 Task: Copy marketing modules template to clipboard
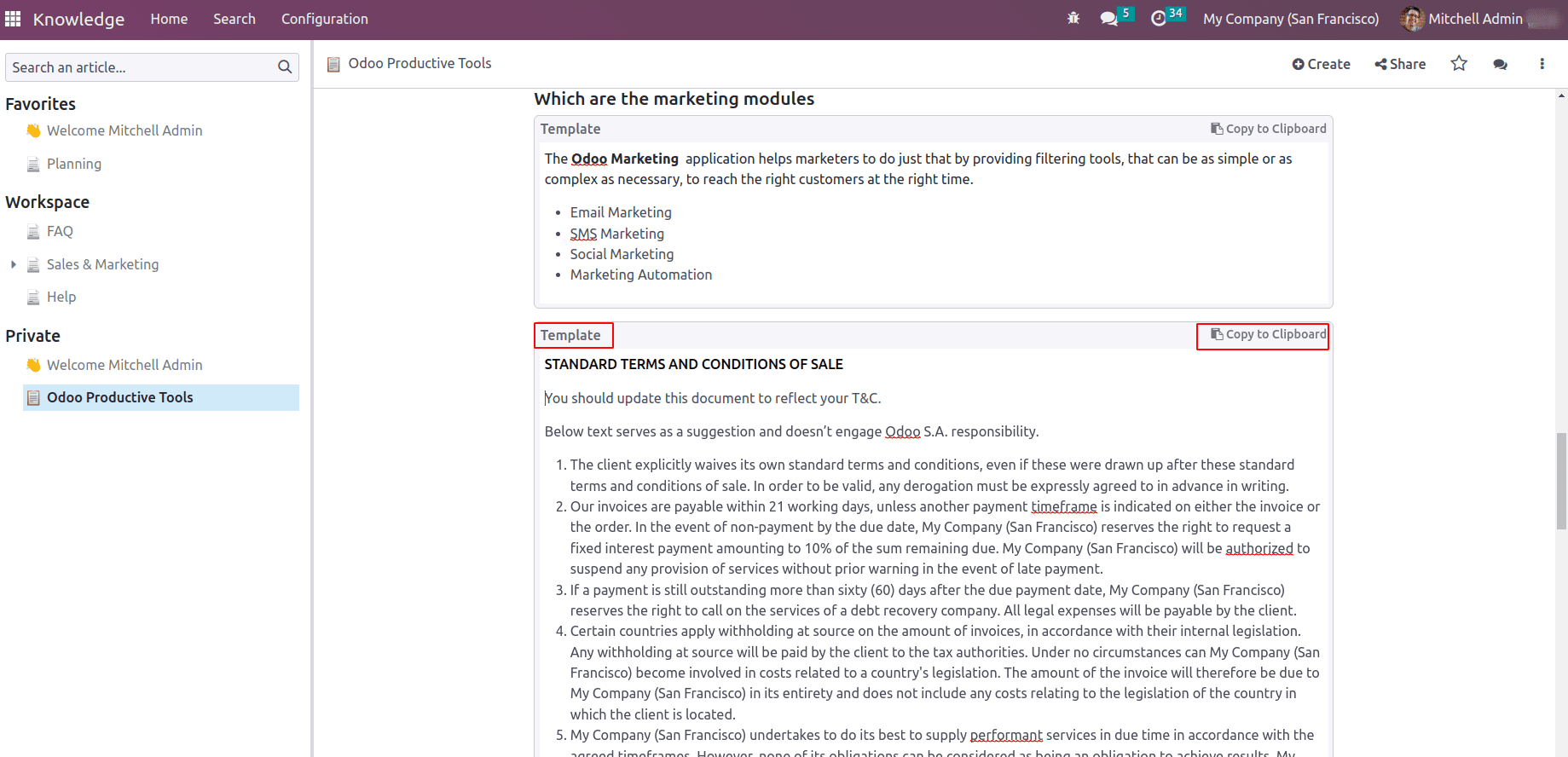tap(1269, 129)
